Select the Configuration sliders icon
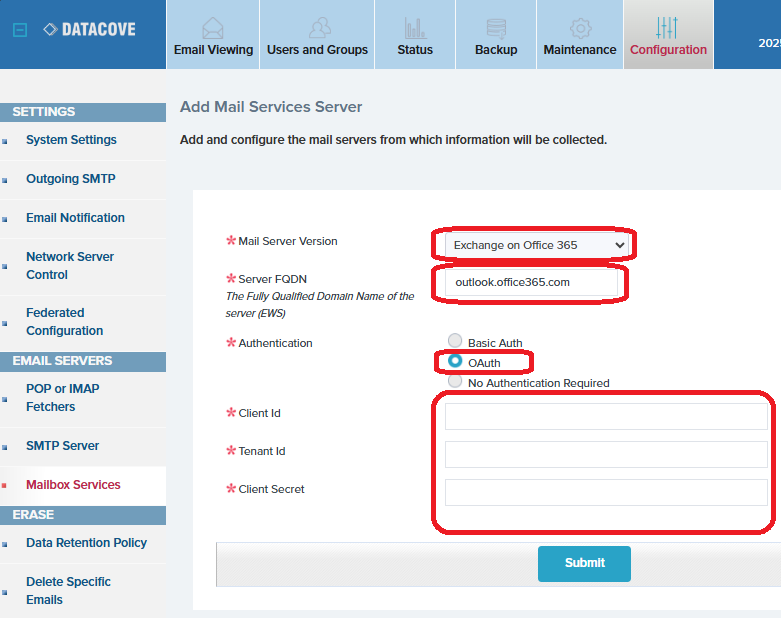This screenshot has width=781, height=618. 668,26
